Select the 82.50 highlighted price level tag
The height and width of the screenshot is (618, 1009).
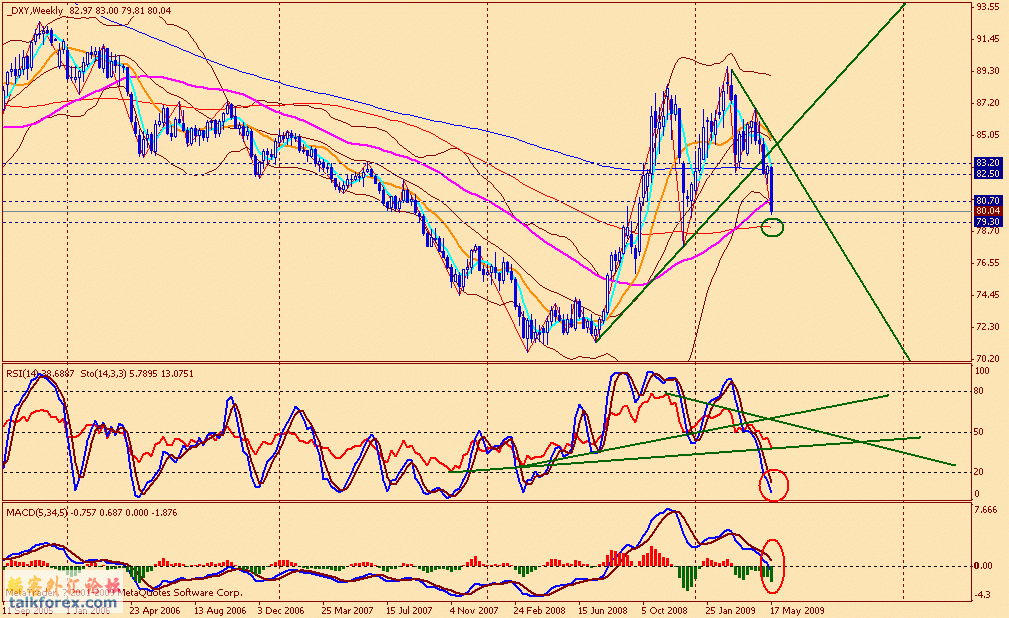[x=988, y=174]
